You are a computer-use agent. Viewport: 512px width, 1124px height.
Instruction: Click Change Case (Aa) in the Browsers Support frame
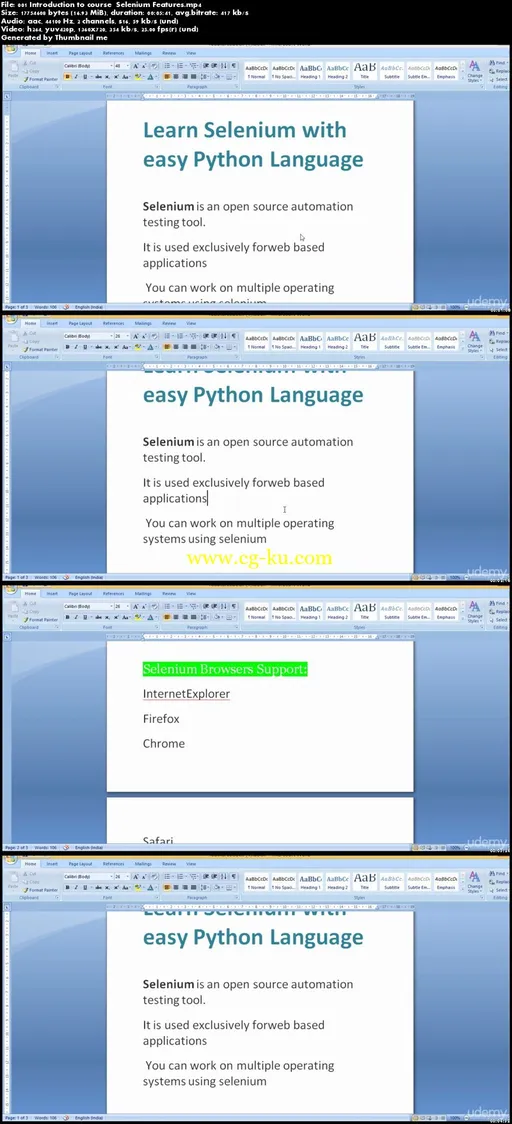[125, 617]
